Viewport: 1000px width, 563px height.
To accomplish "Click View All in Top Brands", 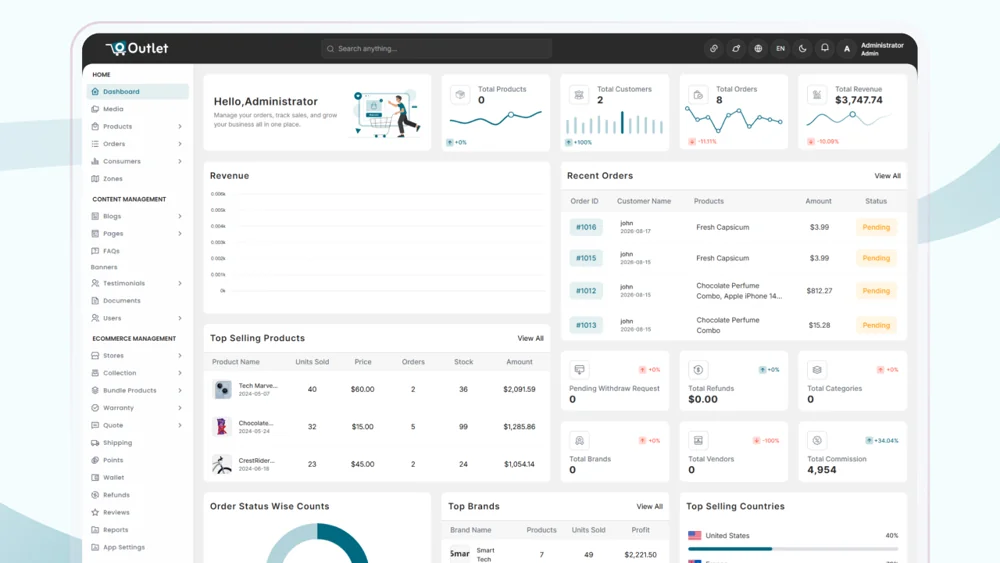I will tap(649, 506).
